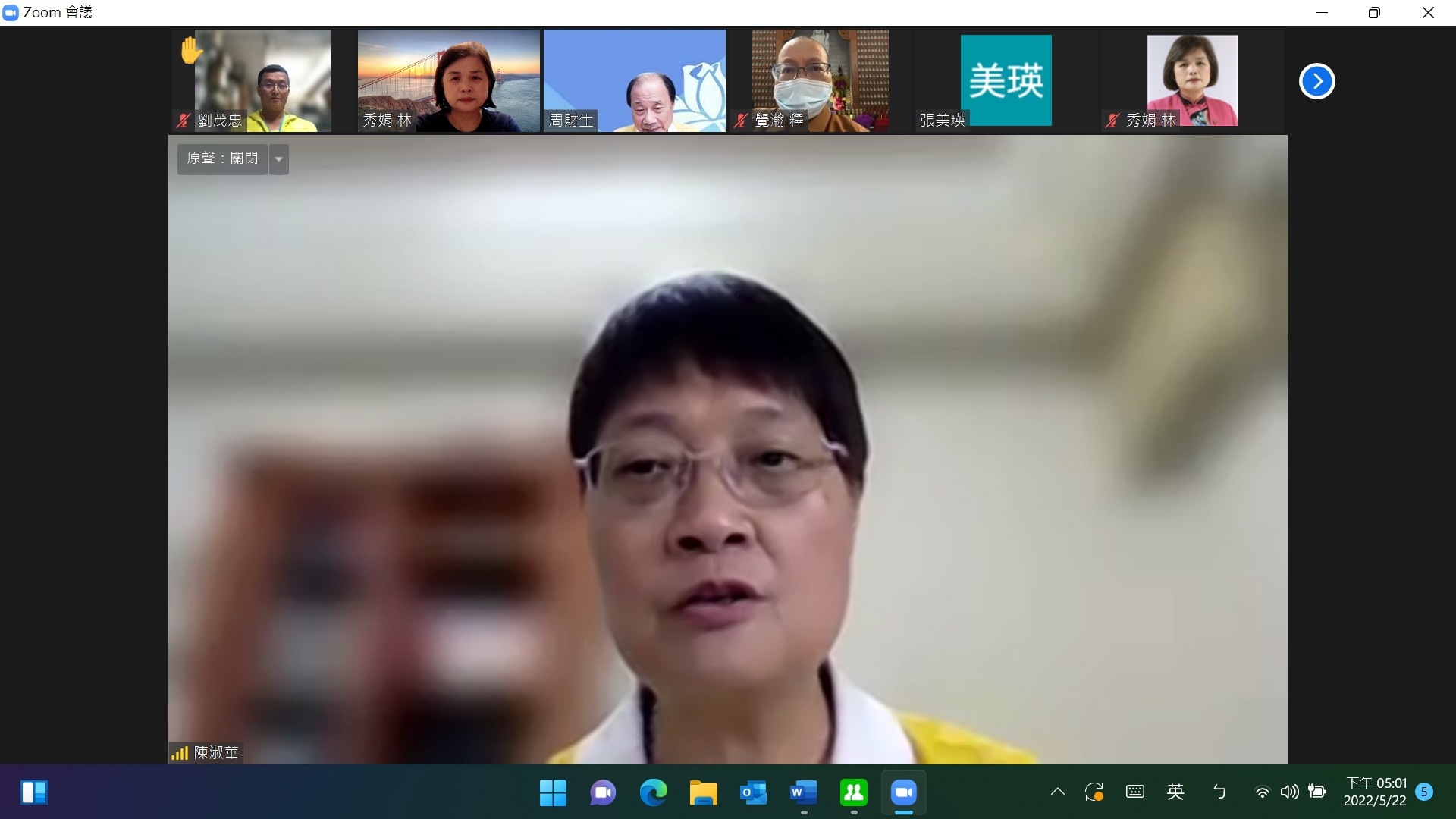Show the next page of participant thumbnails

(1316, 81)
